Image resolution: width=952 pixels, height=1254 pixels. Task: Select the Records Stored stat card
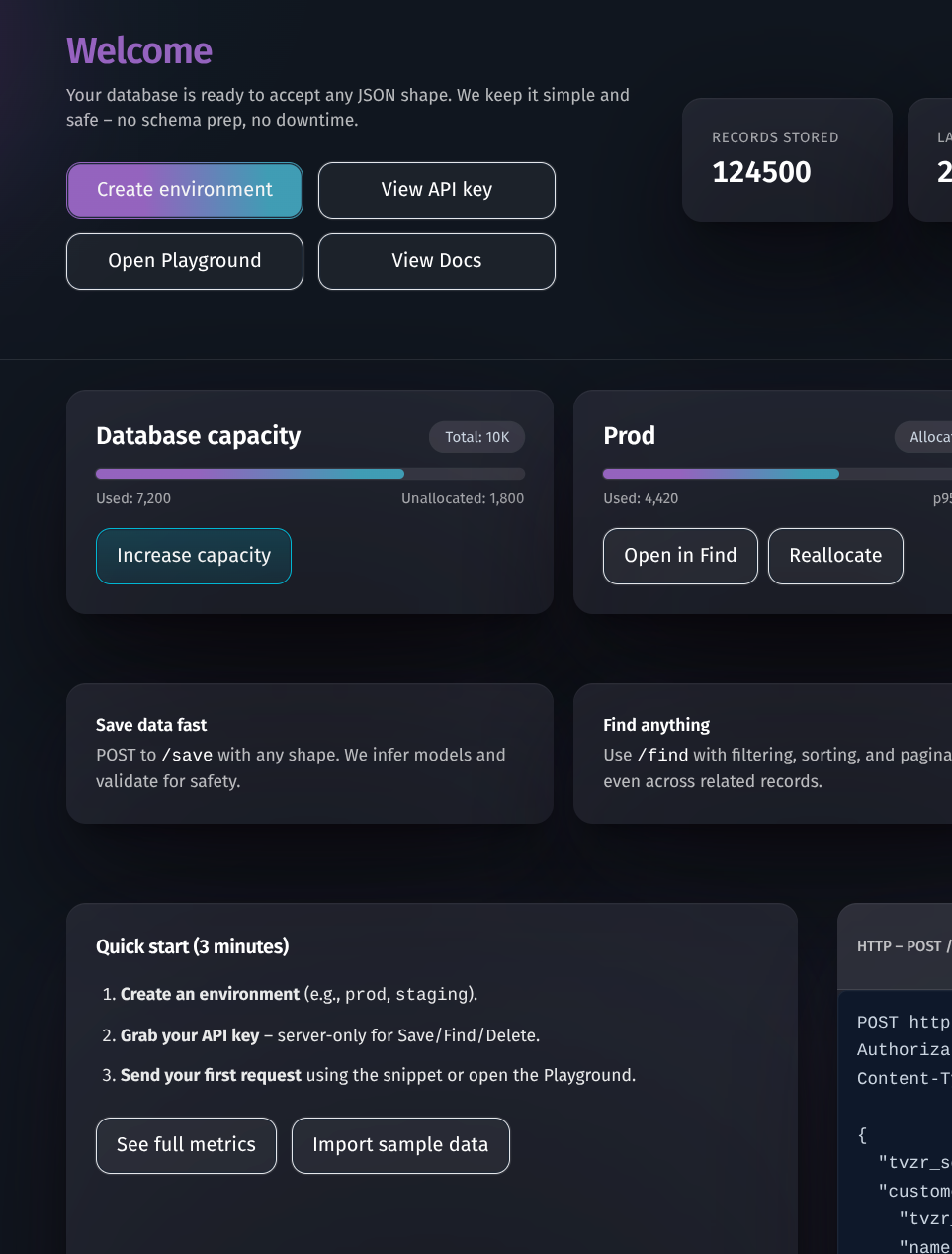pos(787,159)
